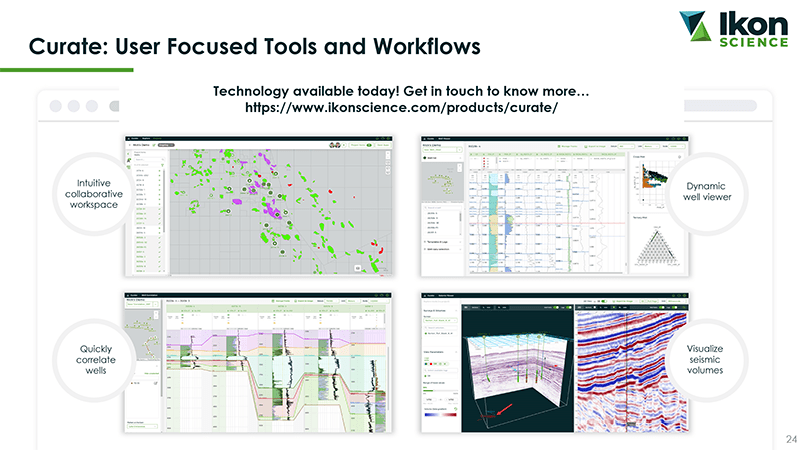Viewport: 800px width, 450px height.
Task: Toggle the rightmost switch in the 3D view header
Action: [568, 308]
